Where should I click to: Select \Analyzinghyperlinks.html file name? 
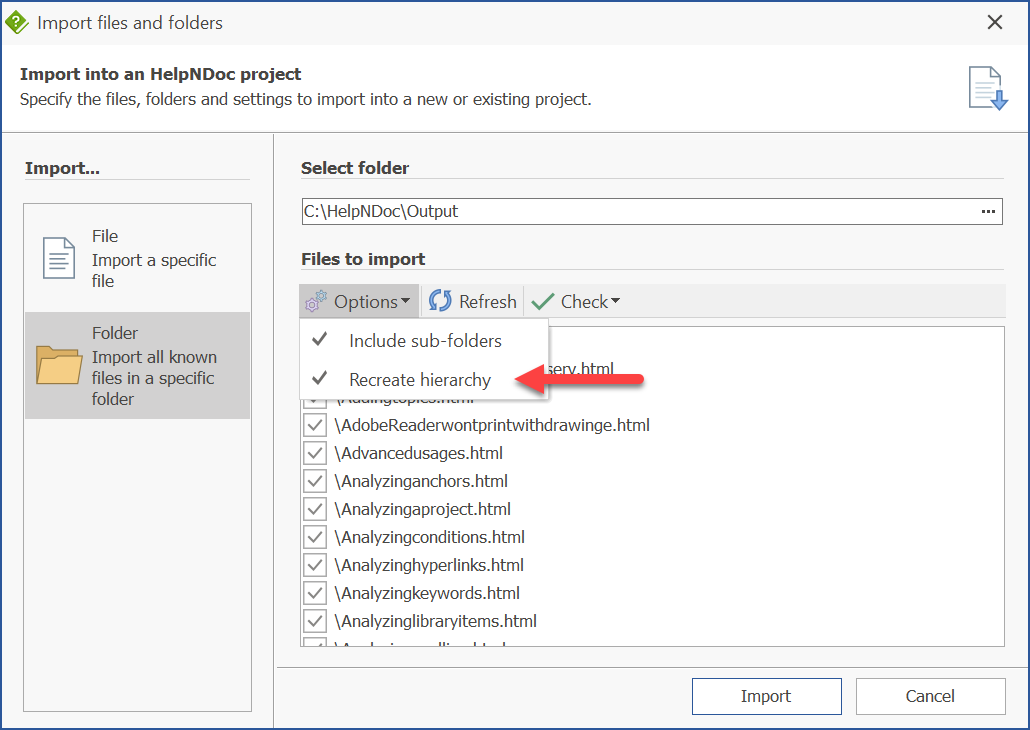(x=429, y=565)
